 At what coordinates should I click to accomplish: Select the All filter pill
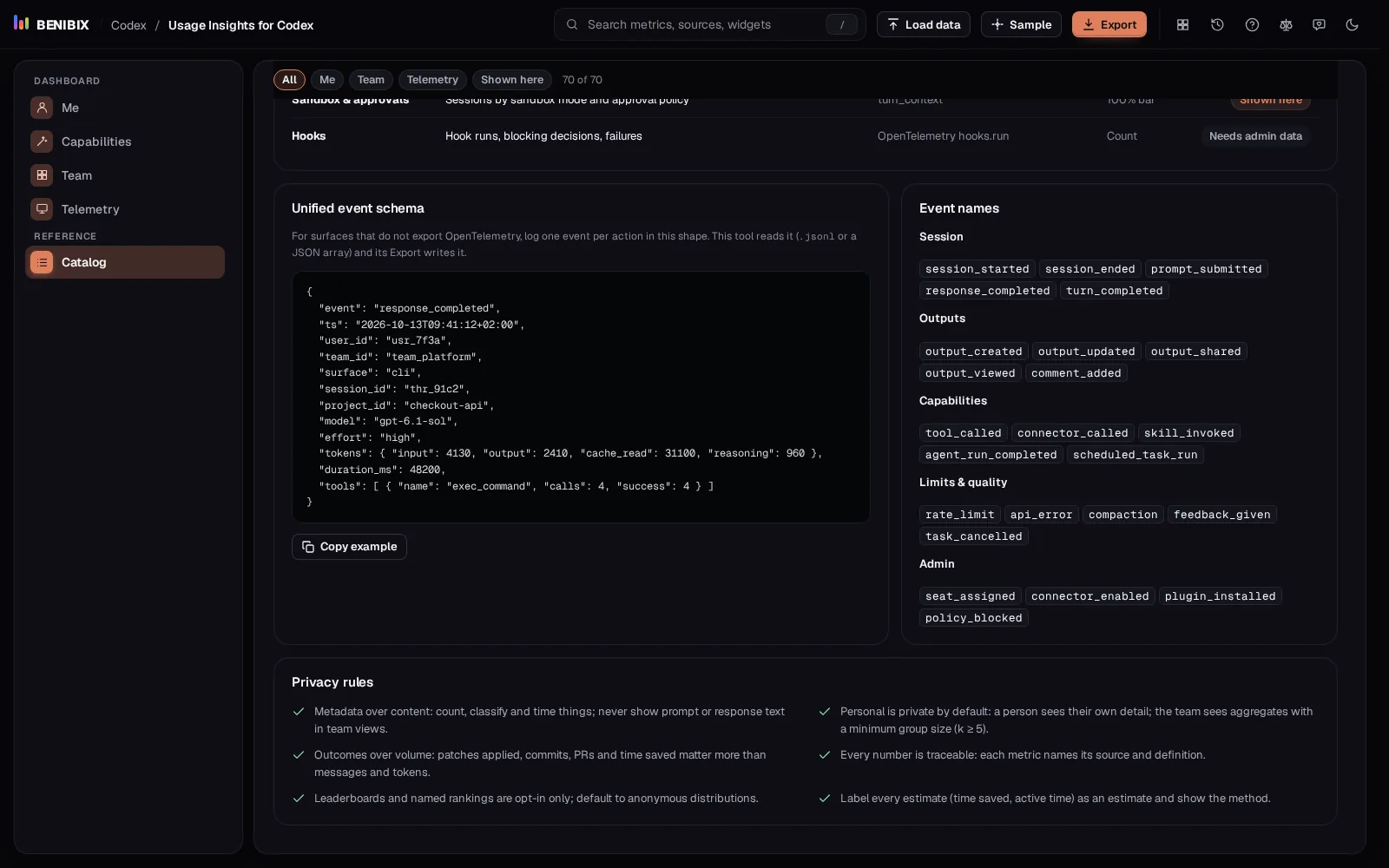click(x=289, y=80)
